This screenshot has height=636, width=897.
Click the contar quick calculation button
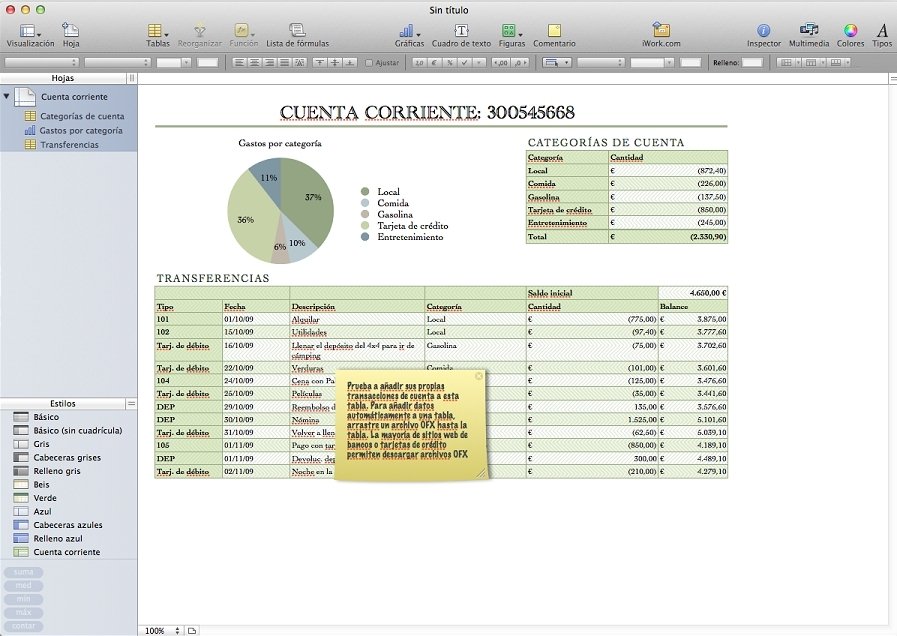(x=23, y=626)
